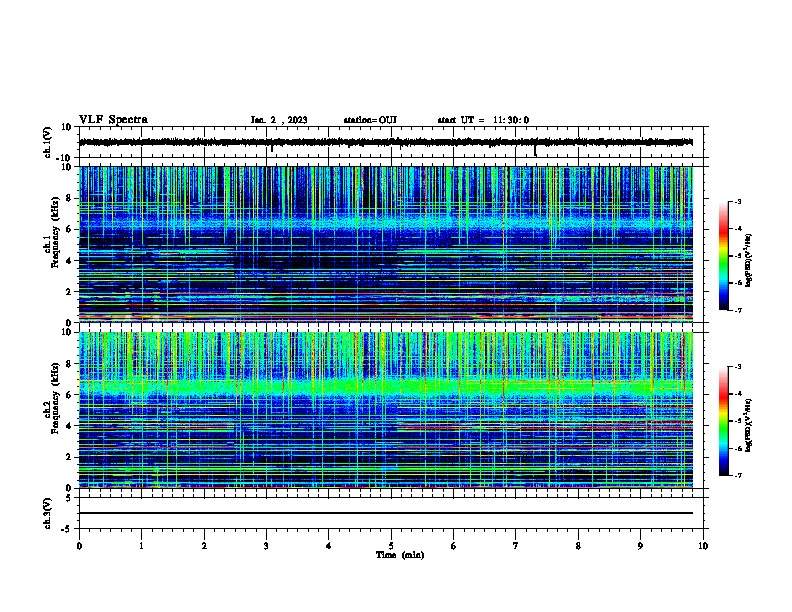The height and width of the screenshot is (612, 792).
Task: Click the -5 tick label of ch.3 axis
Action: click(67, 529)
